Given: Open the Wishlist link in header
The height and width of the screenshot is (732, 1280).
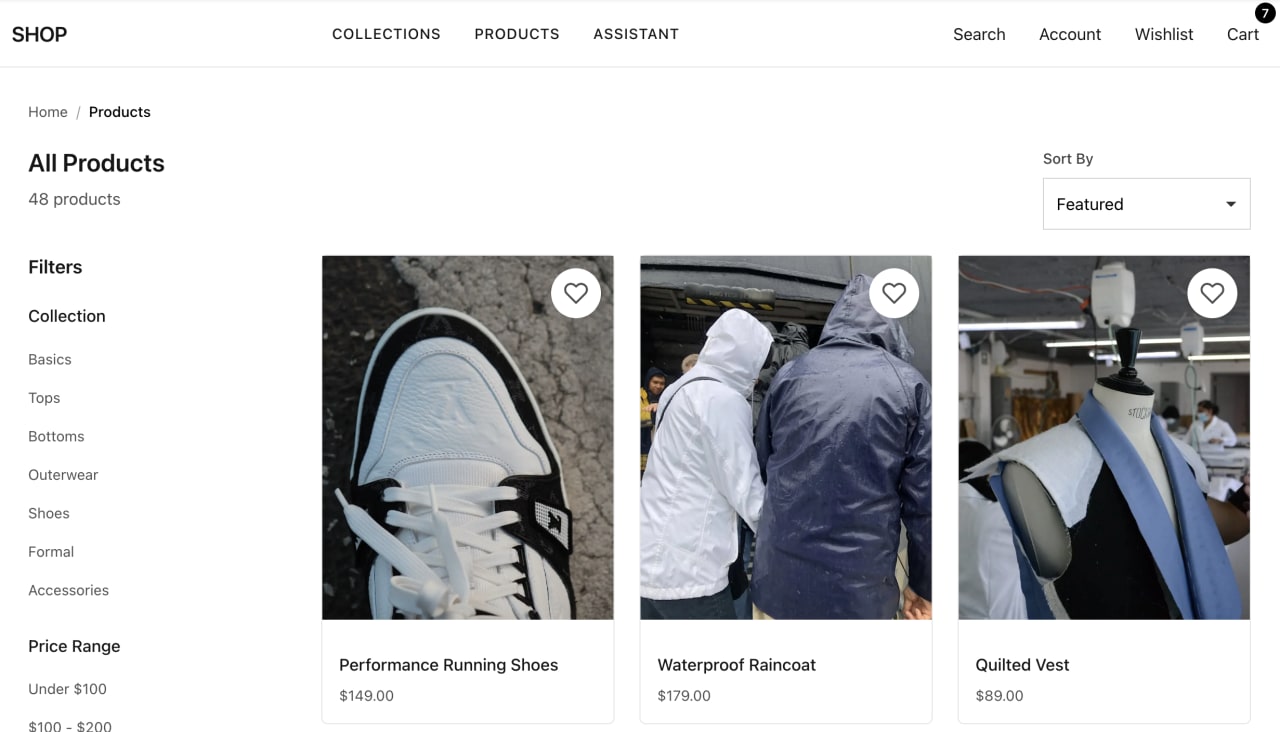Looking at the screenshot, I should tap(1164, 34).
